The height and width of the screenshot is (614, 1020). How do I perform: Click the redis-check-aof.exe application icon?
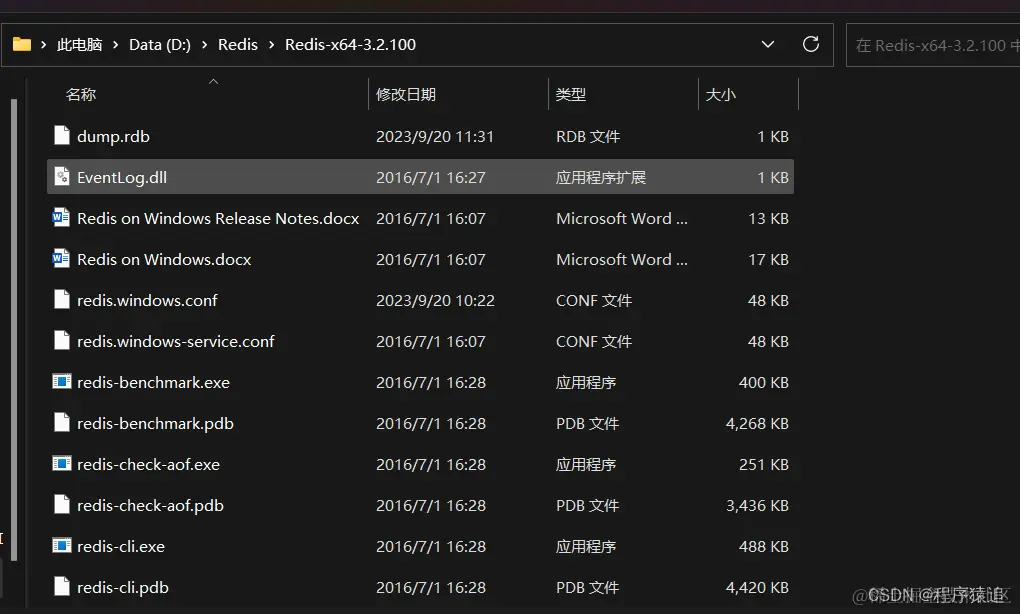pos(62,463)
